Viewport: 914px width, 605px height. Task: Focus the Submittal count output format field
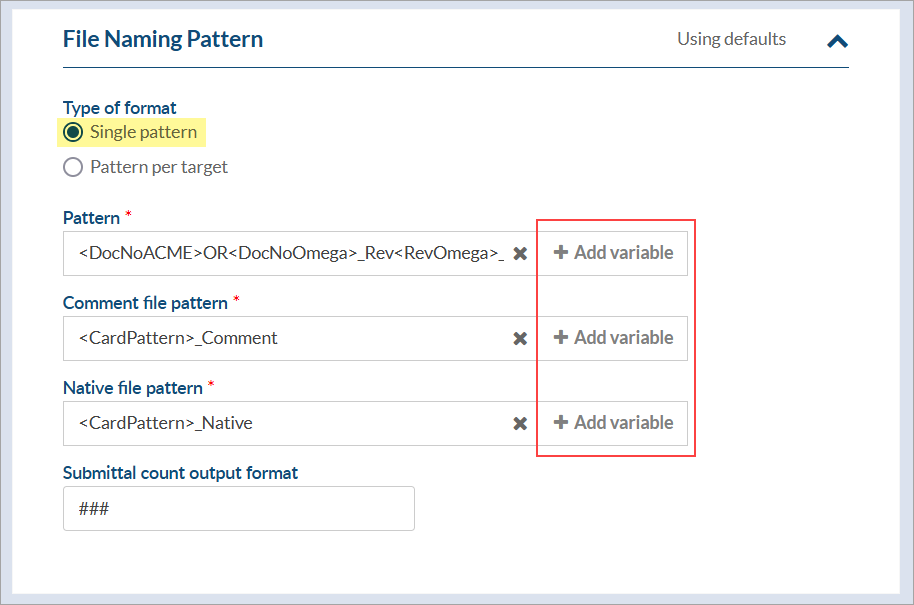coord(238,509)
